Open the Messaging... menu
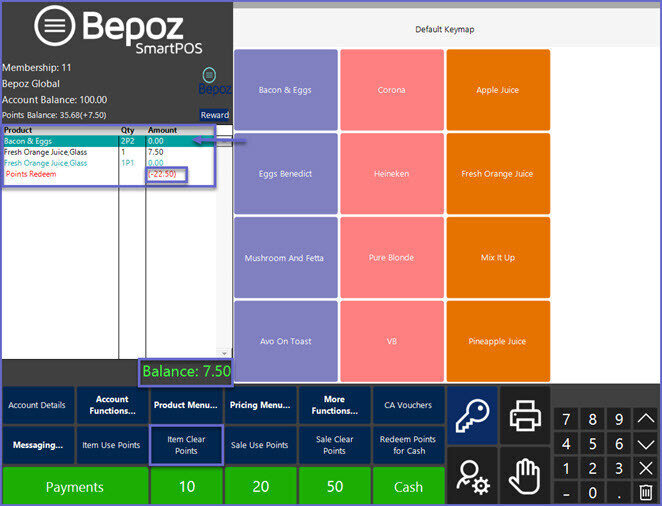662x506 pixels. (38, 445)
